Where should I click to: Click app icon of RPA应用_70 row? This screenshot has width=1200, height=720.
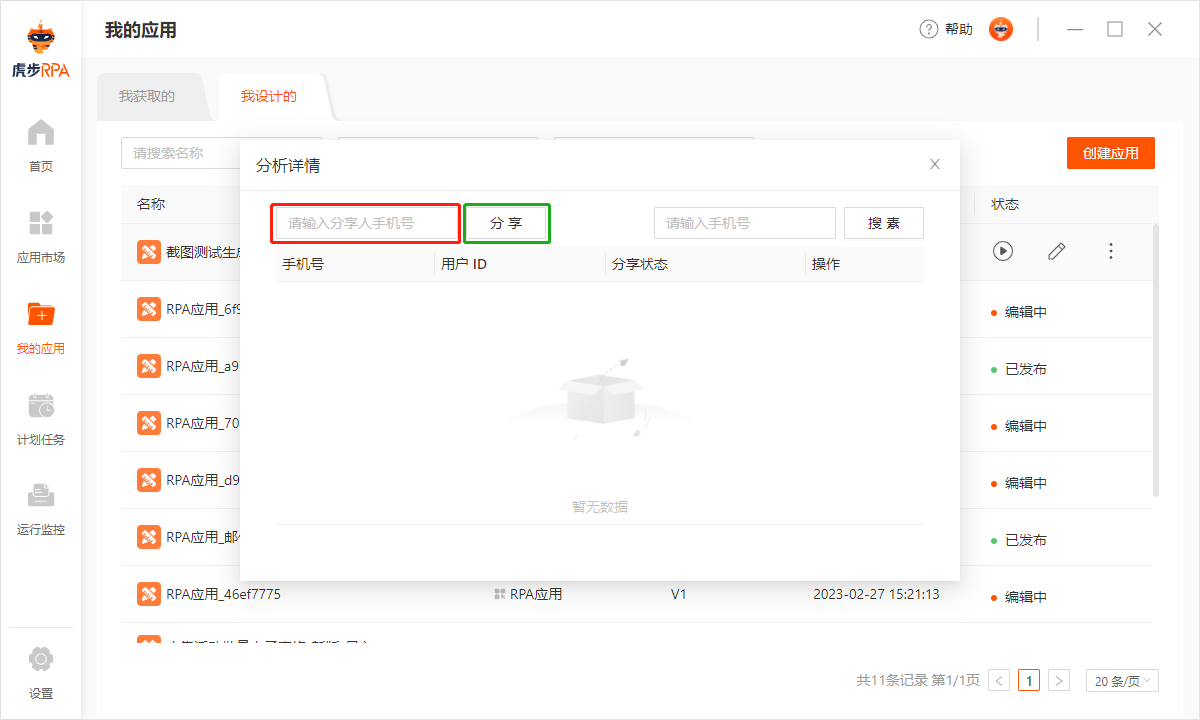(149, 423)
